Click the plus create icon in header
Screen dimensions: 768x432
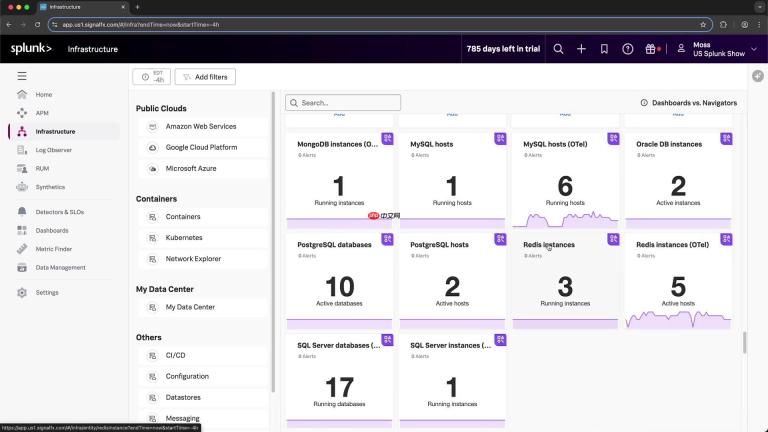point(581,49)
